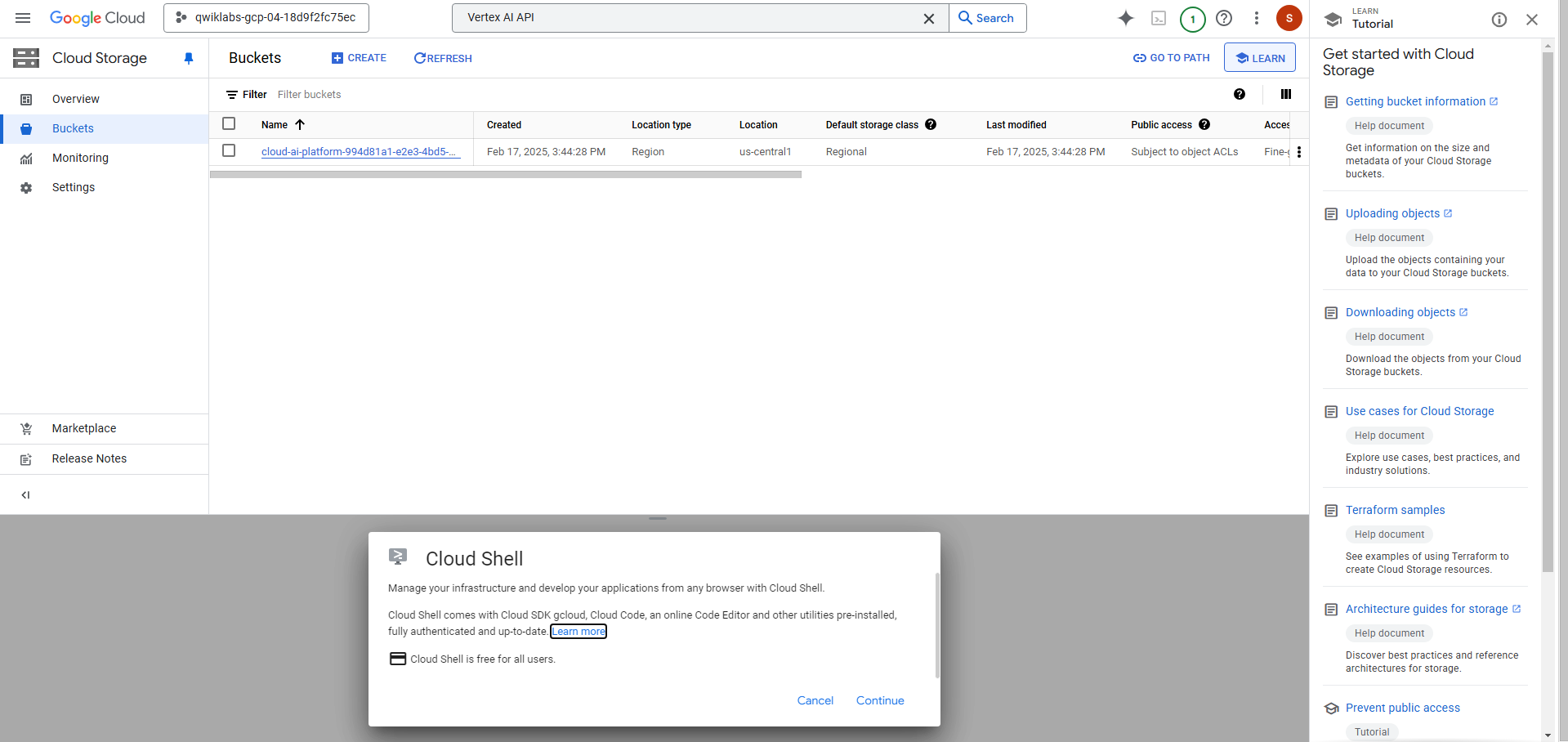Click GO TO PATH
This screenshot has width=1568, height=742.
pyautogui.click(x=1171, y=58)
